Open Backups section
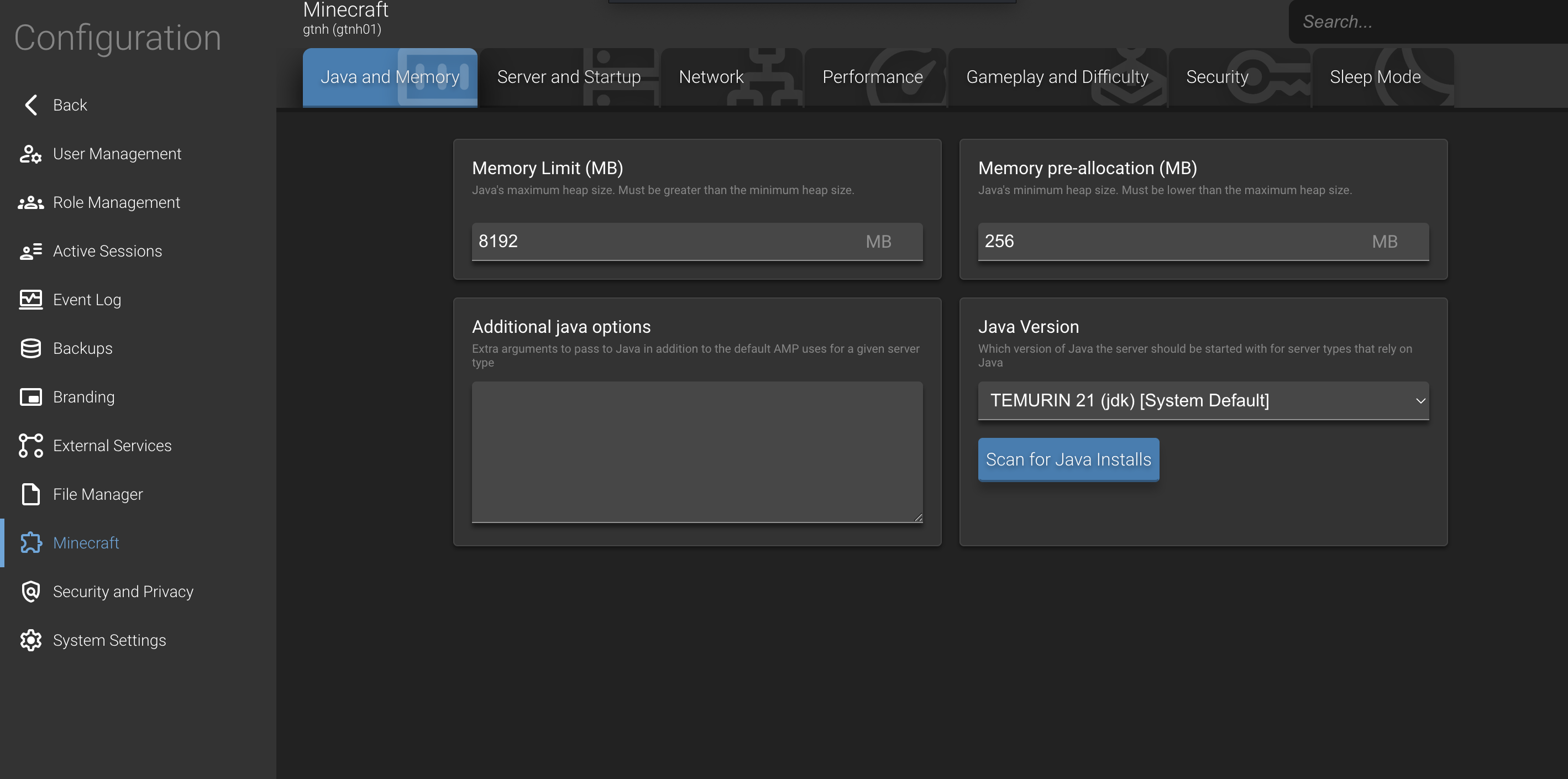The height and width of the screenshot is (779, 1568). pyautogui.click(x=138, y=348)
